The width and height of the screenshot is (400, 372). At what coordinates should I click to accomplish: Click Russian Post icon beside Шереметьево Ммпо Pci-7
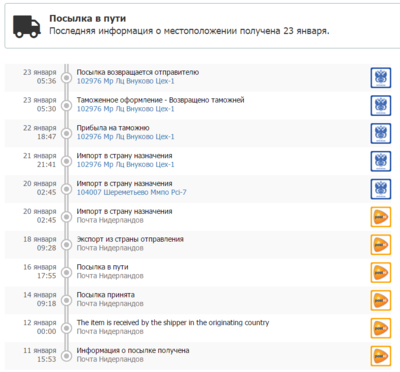(381, 189)
